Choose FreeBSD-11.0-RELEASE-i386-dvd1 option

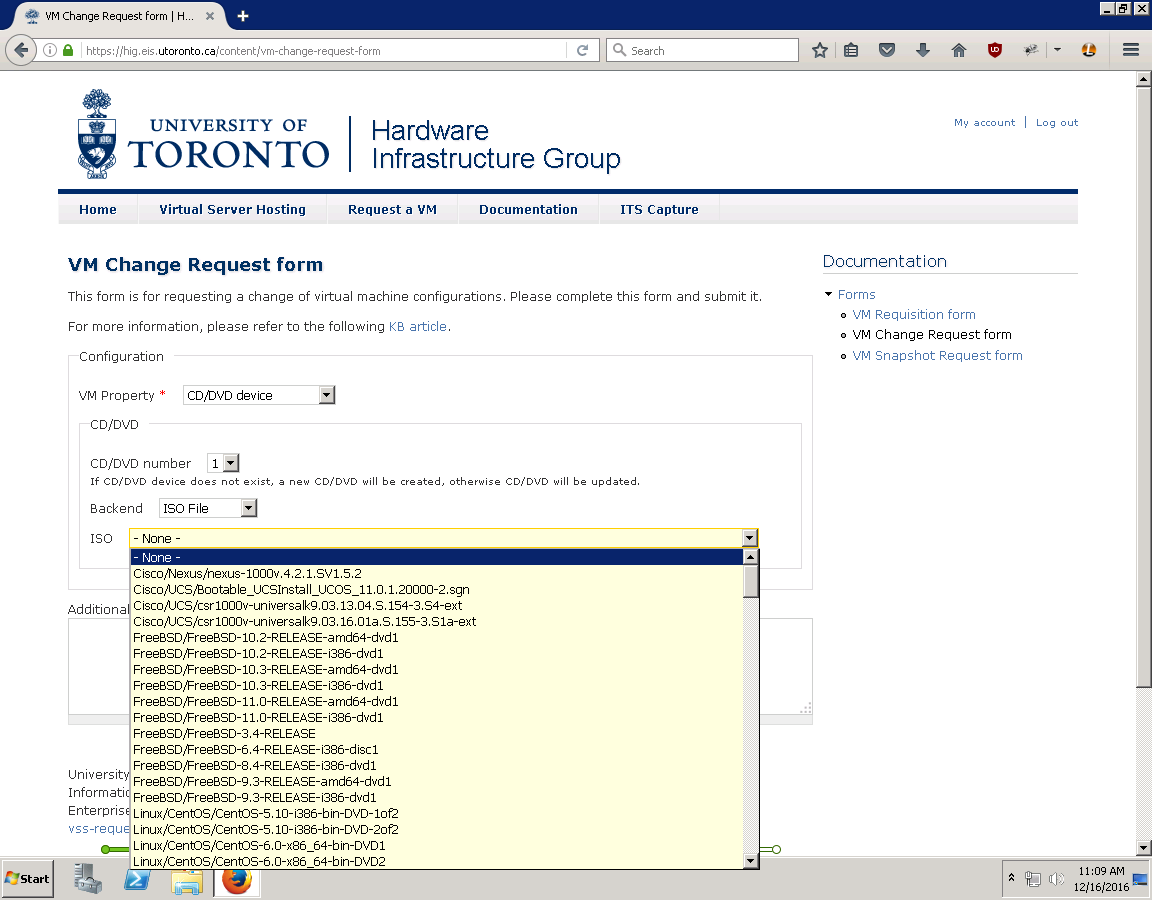[436, 718]
